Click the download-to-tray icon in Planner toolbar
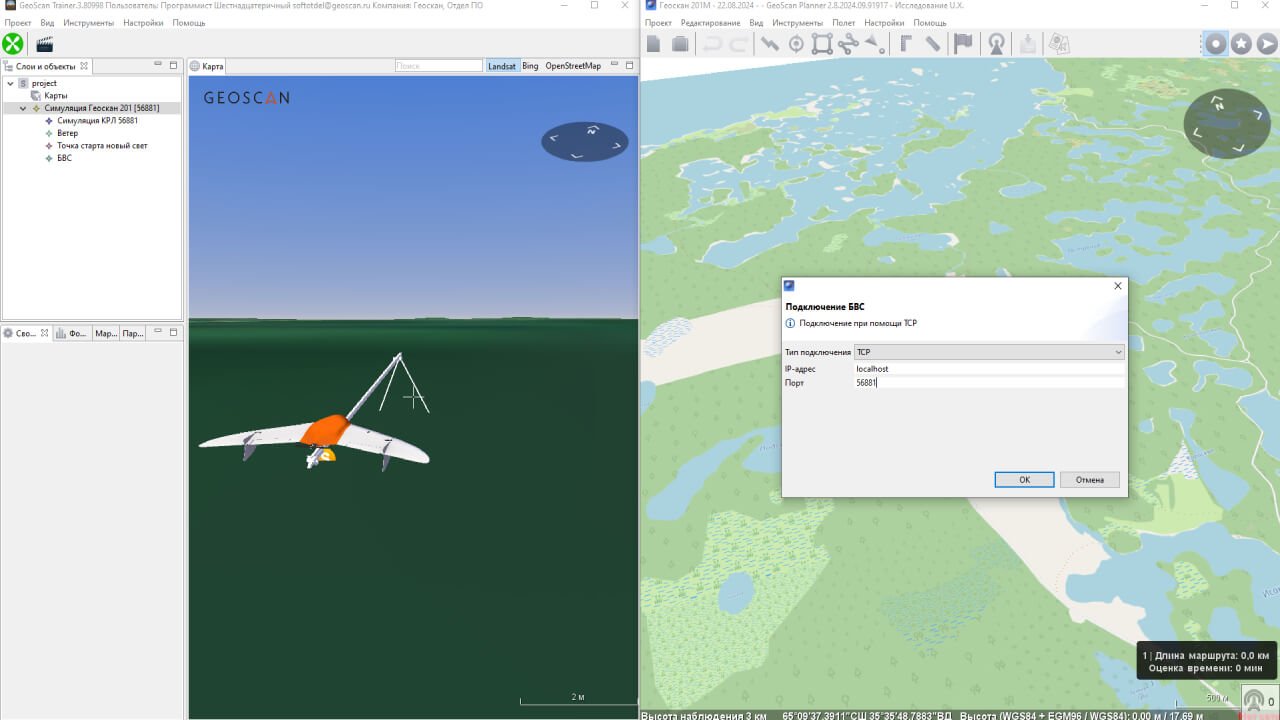The height and width of the screenshot is (720, 1280). (x=1027, y=43)
